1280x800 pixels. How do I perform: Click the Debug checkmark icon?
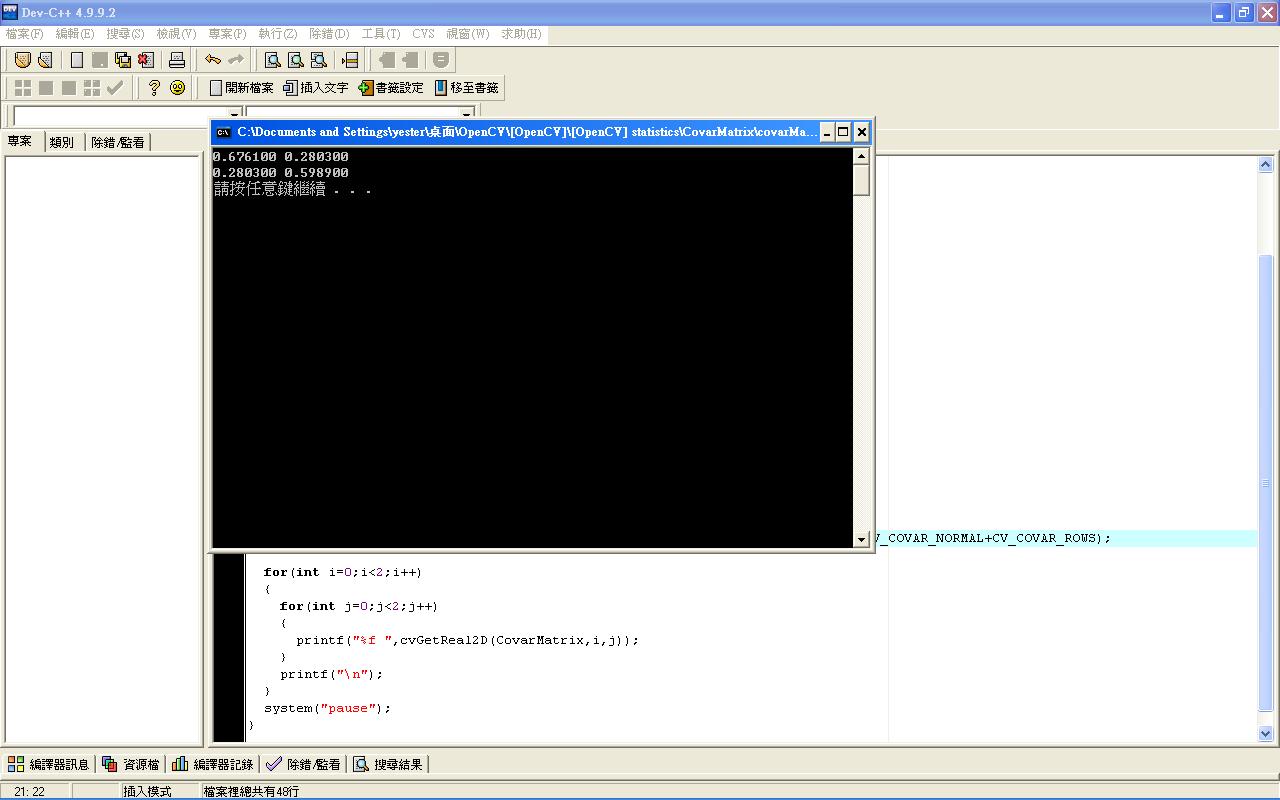click(x=115, y=88)
